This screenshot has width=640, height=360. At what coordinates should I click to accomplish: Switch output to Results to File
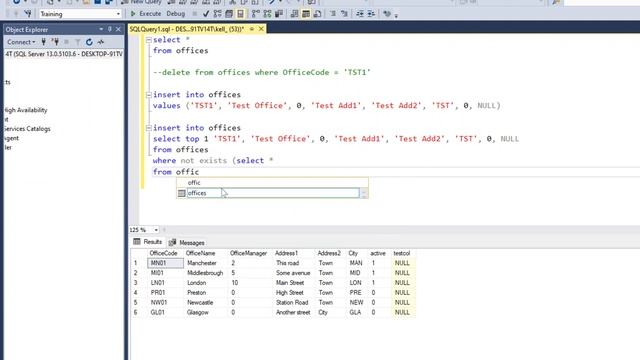click(x=317, y=14)
